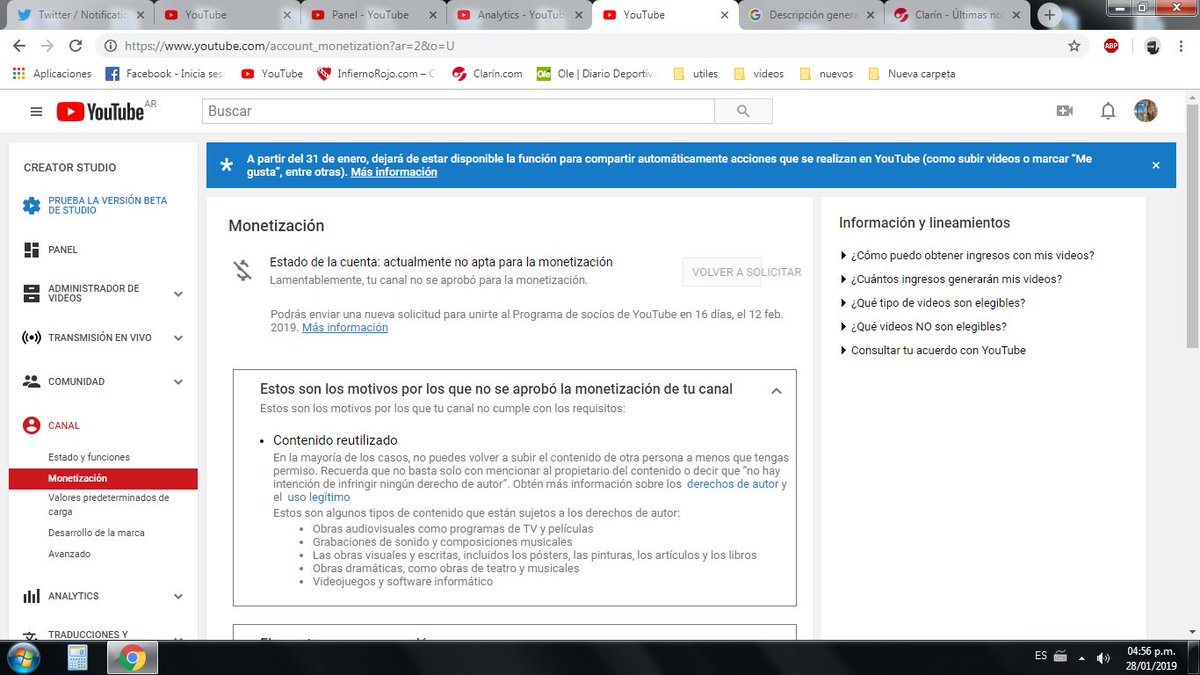Open Avanzado in the Canal menu

69,554
